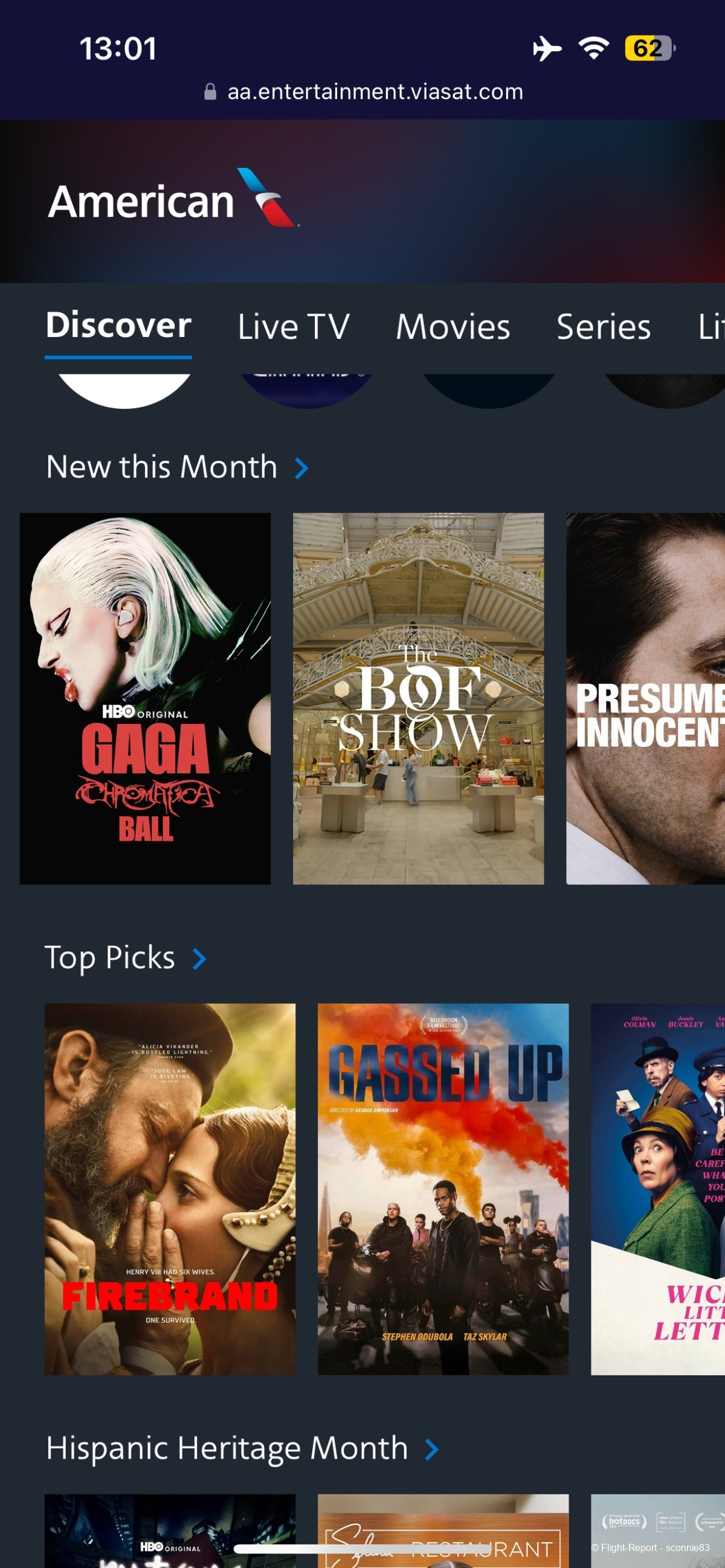Select the Discover tab
725x1568 pixels.
pyautogui.click(x=118, y=326)
